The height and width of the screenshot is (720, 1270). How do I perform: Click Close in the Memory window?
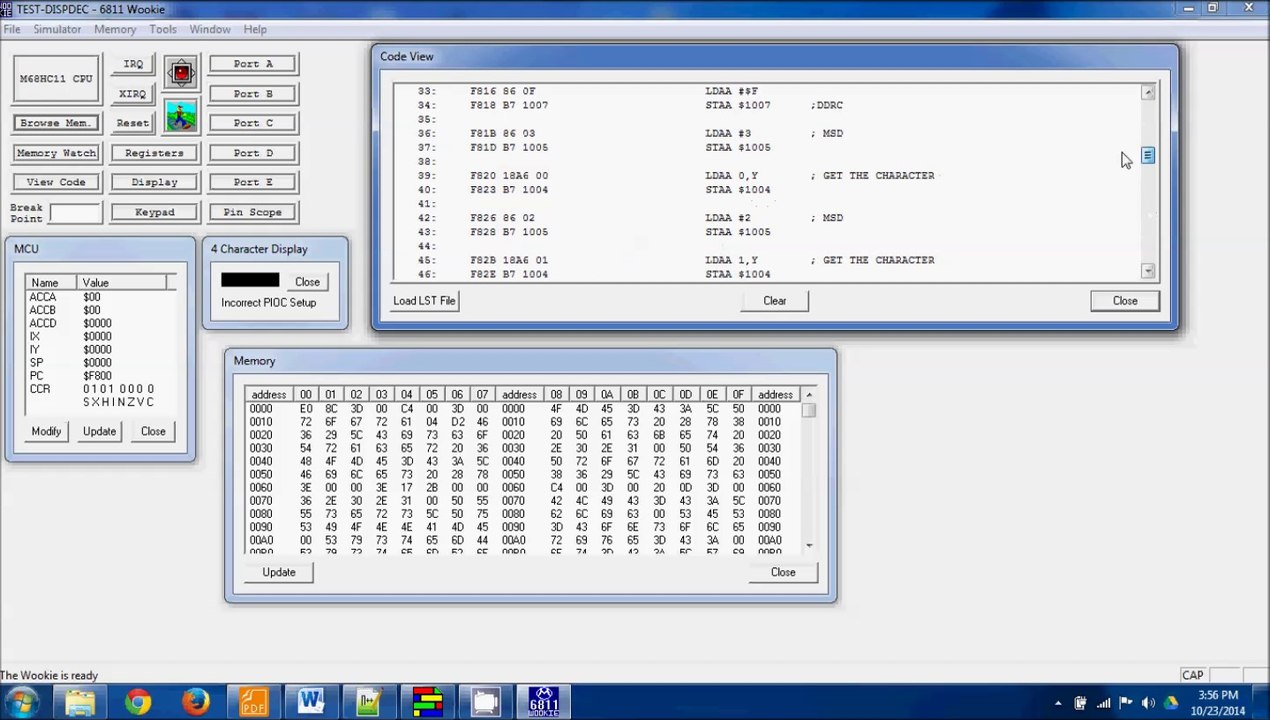pyautogui.click(x=783, y=572)
